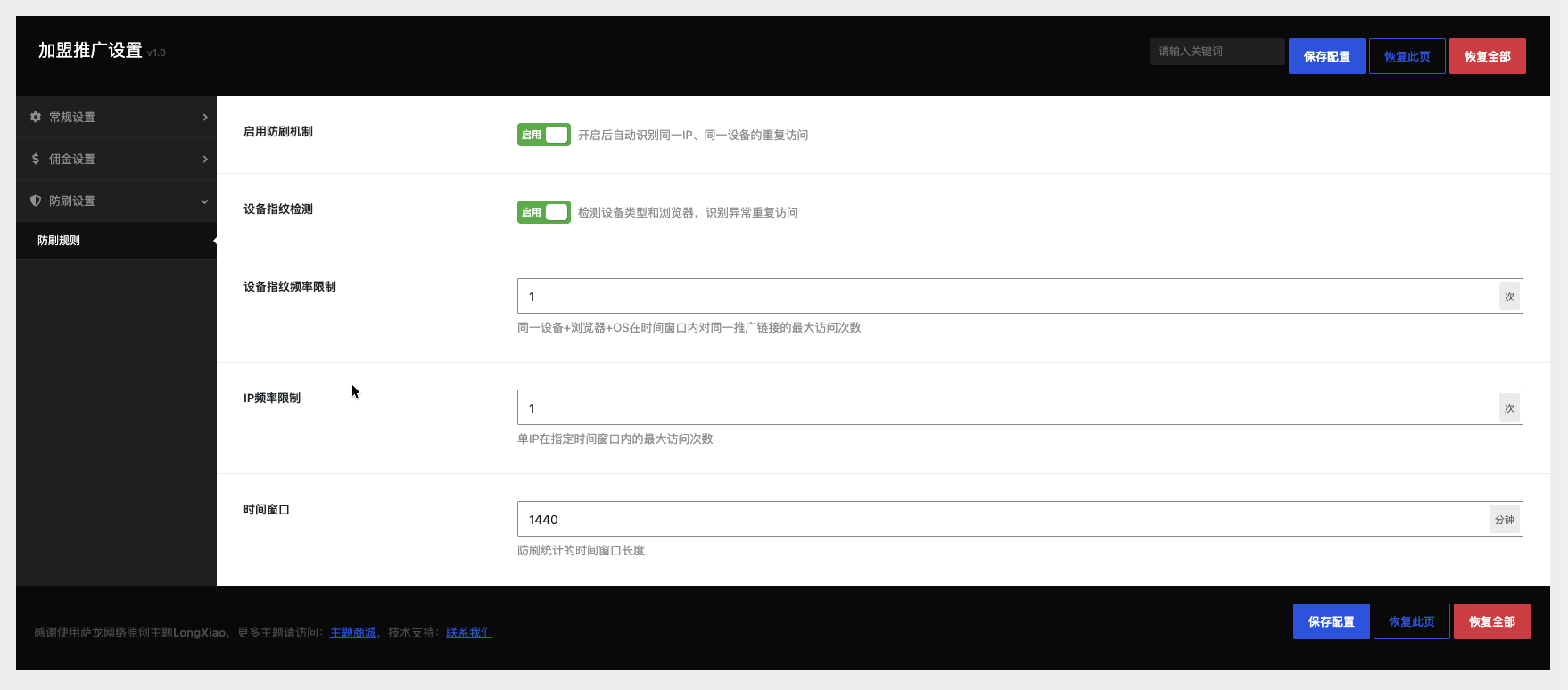Collapse the 防刷设置 chevron

(x=204, y=201)
